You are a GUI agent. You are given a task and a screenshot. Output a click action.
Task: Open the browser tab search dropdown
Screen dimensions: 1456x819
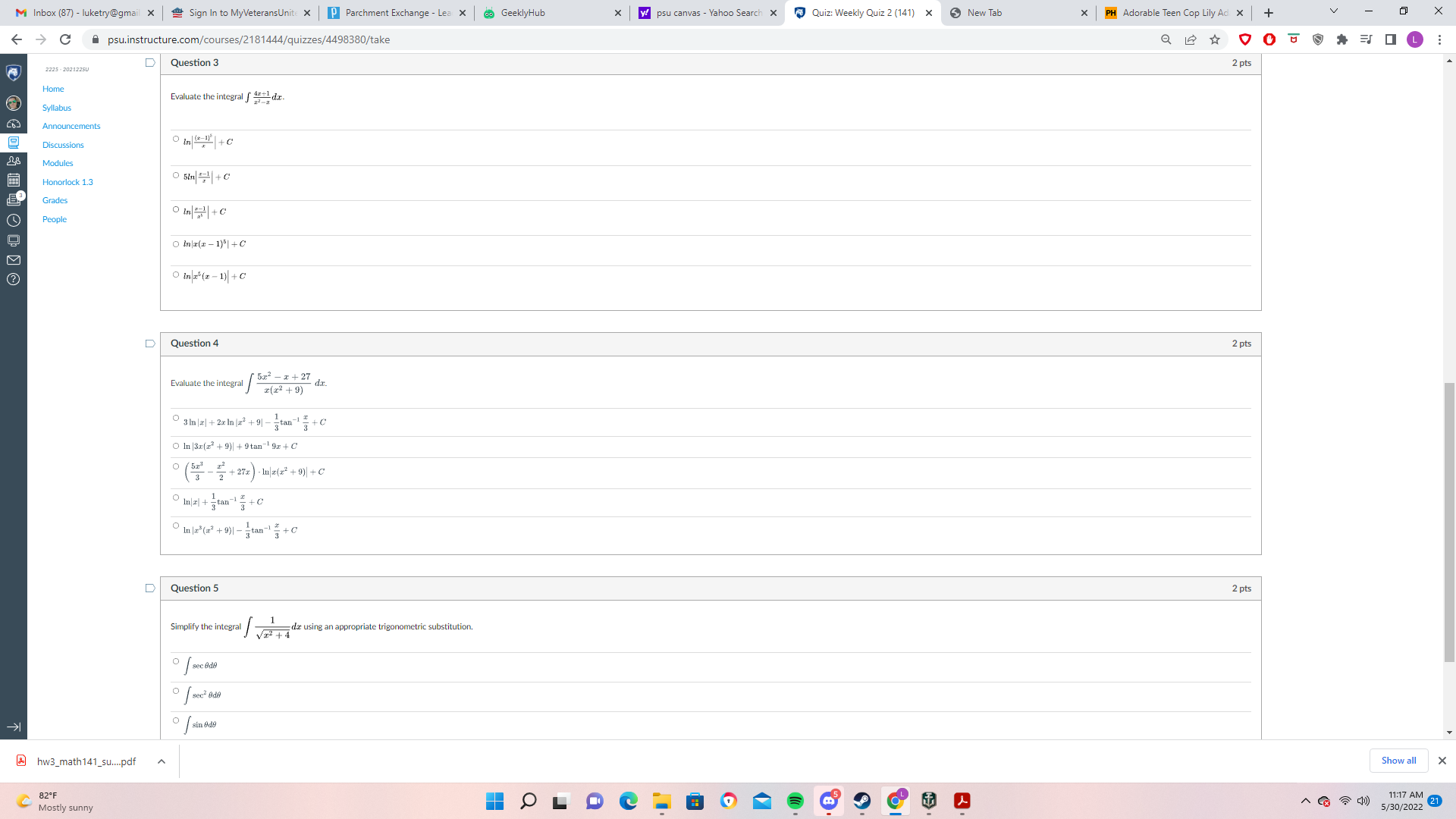point(1333,11)
